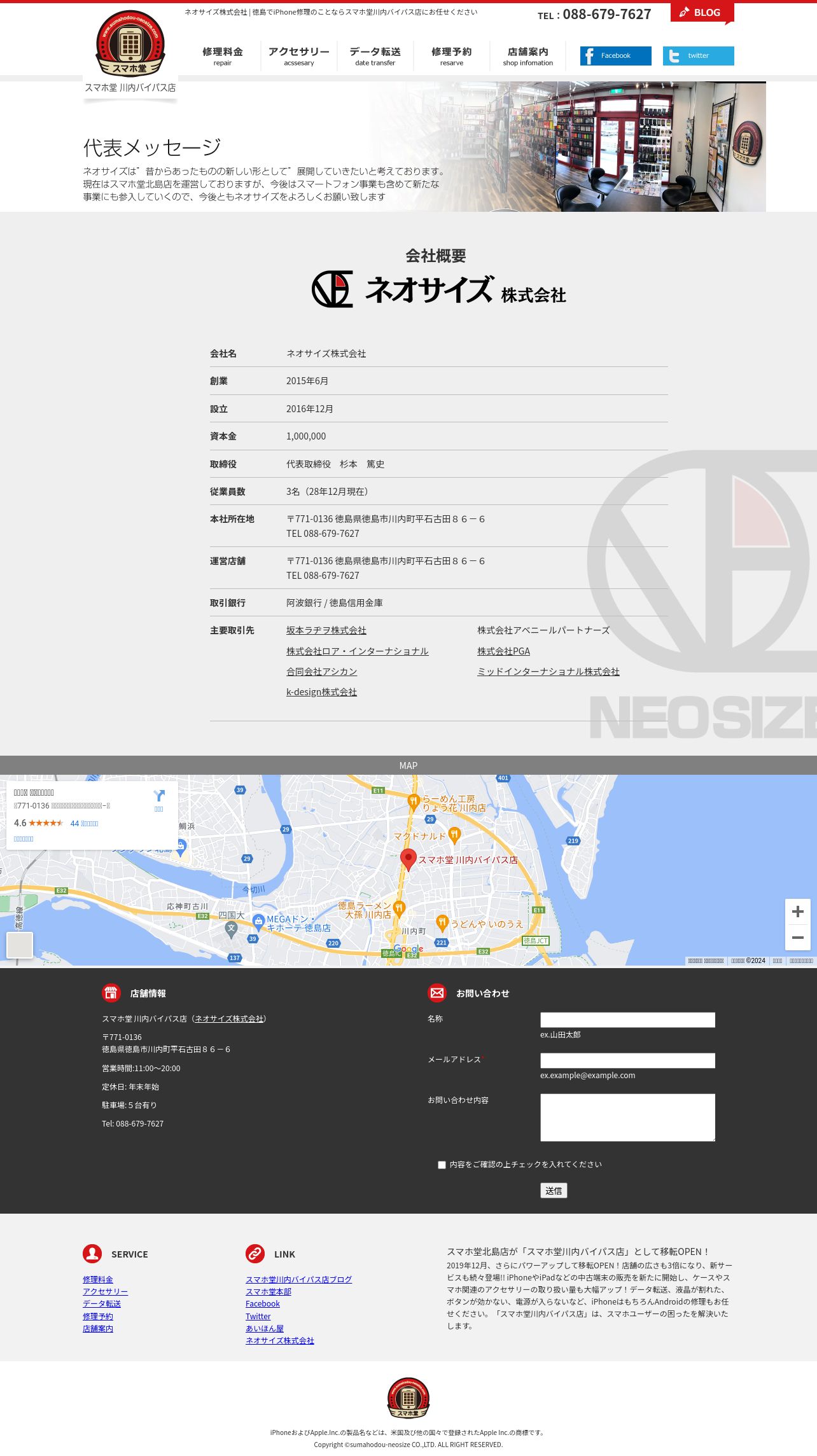Open 店舗案内 shop information menu
Screen dimensions: 817x1456
[x=527, y=56]
